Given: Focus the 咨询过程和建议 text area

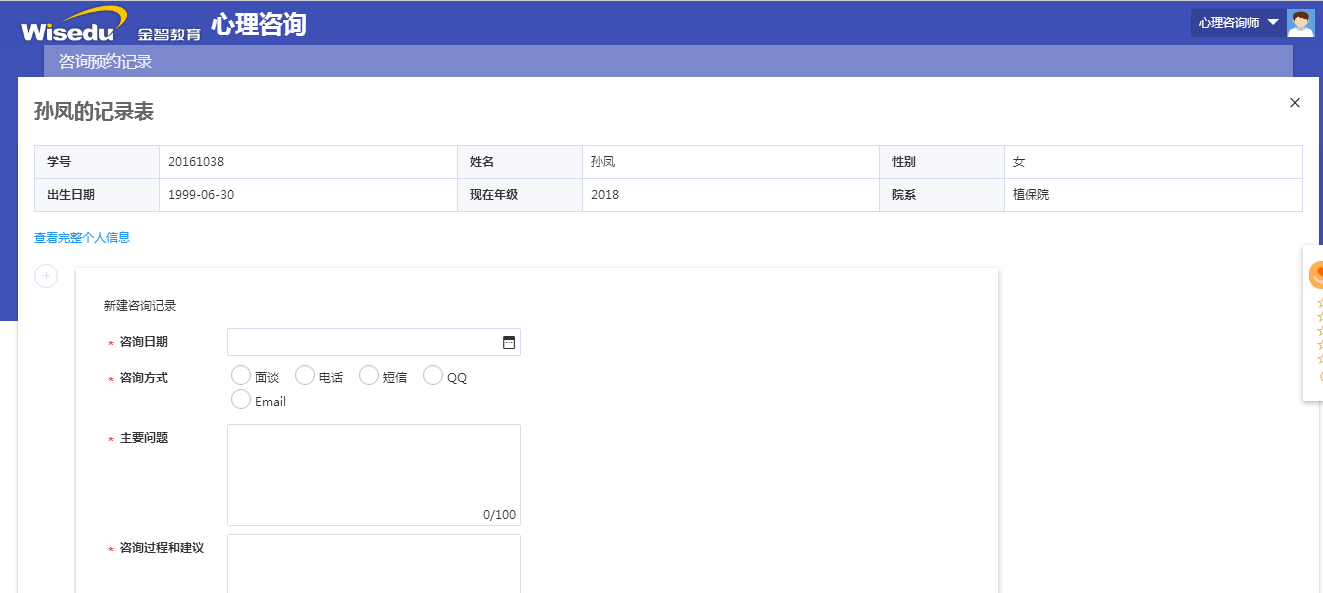Looking at the screenshot, I should [x=374, y=564].
